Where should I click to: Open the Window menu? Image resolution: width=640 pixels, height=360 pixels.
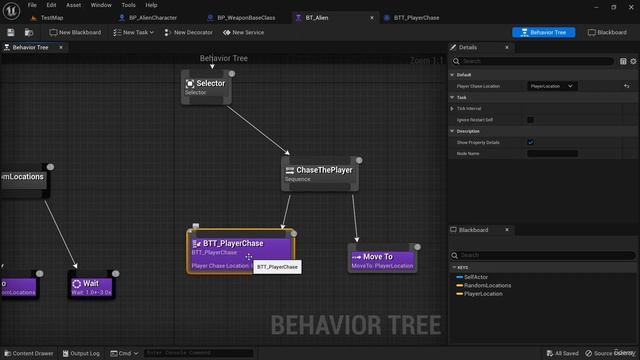[101, 5]
